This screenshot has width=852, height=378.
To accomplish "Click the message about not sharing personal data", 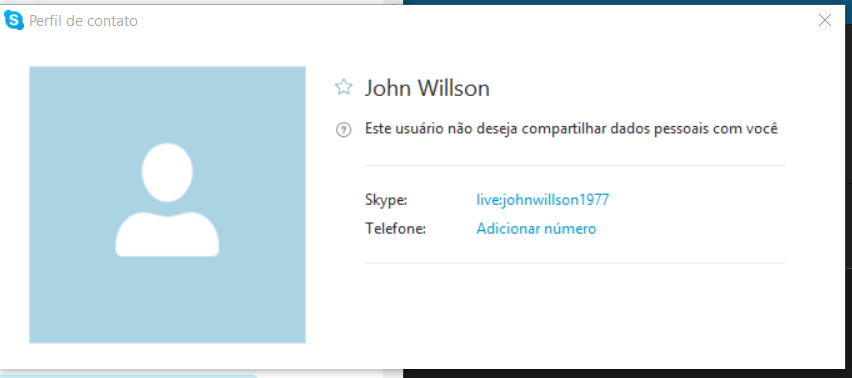I will click(572, 129).
